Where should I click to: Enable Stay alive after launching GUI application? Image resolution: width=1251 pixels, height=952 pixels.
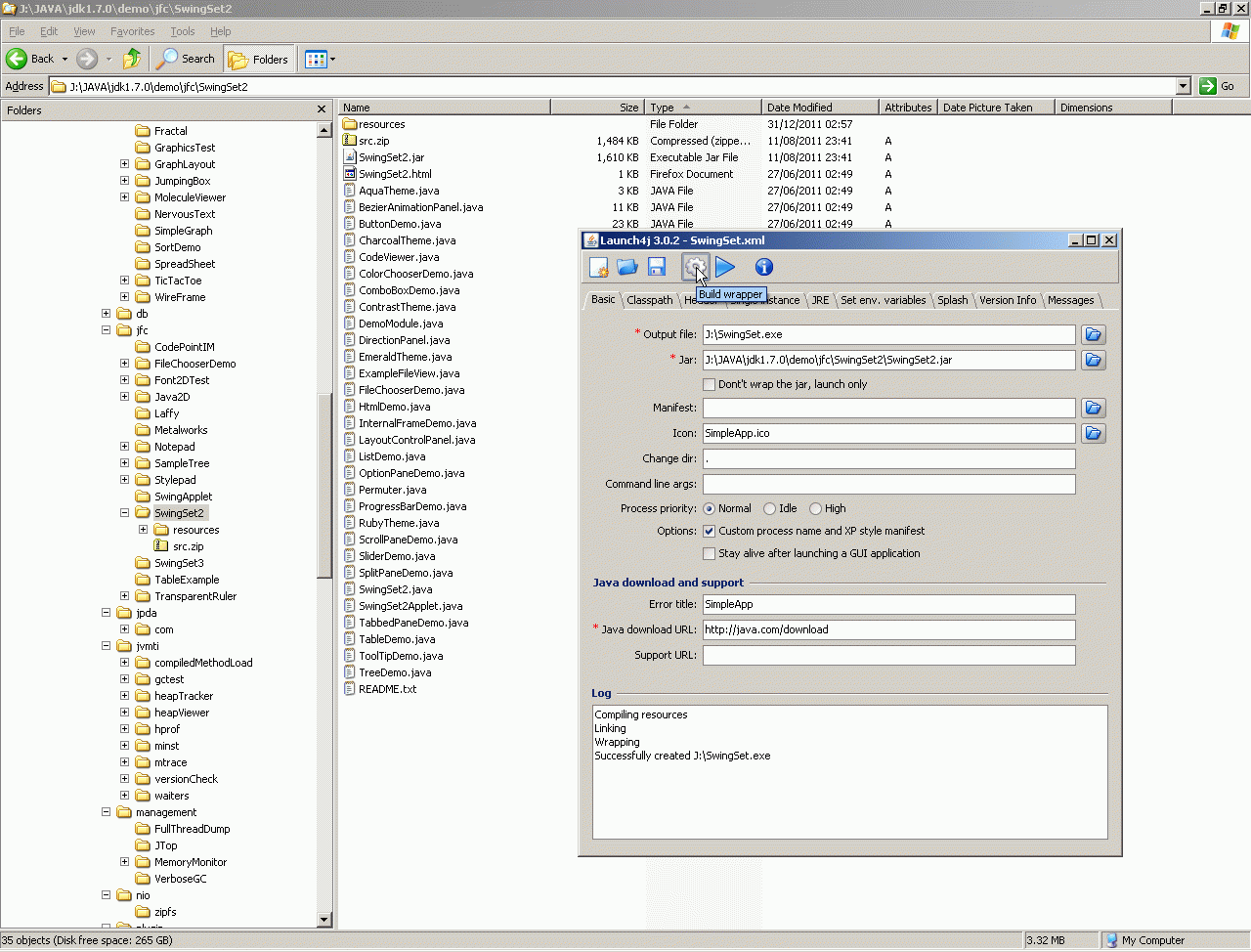coord(710,553)
